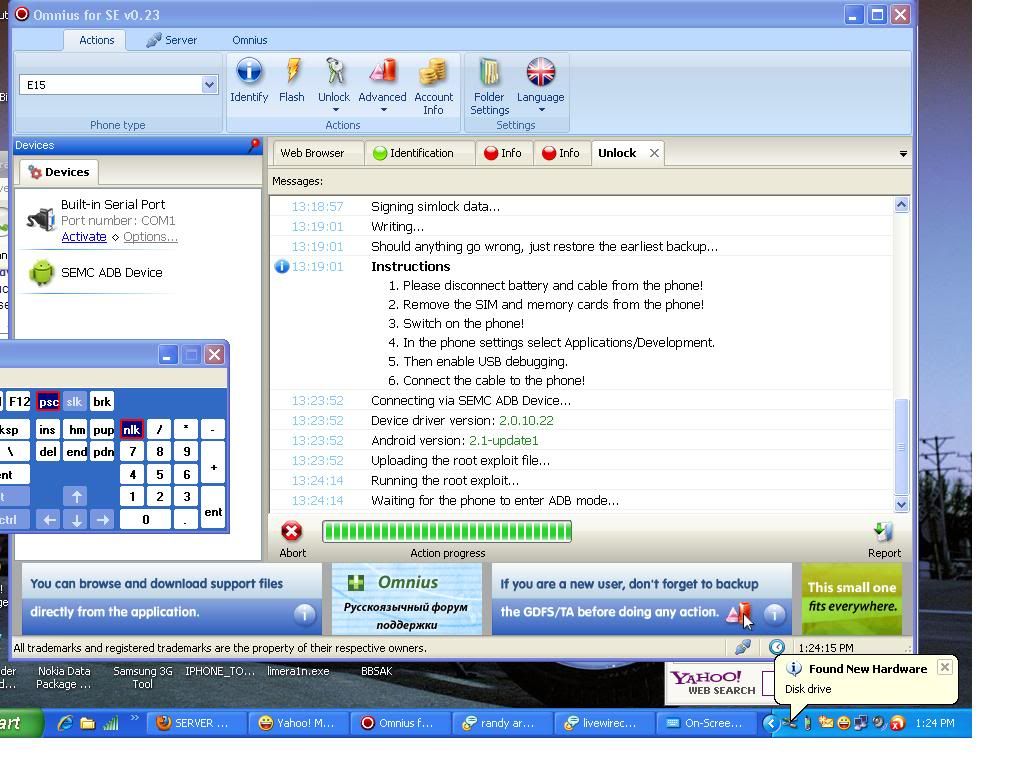1024x768 pixels.
Task: Toggle the psc key on keyboard
Action: click(48, 401)
